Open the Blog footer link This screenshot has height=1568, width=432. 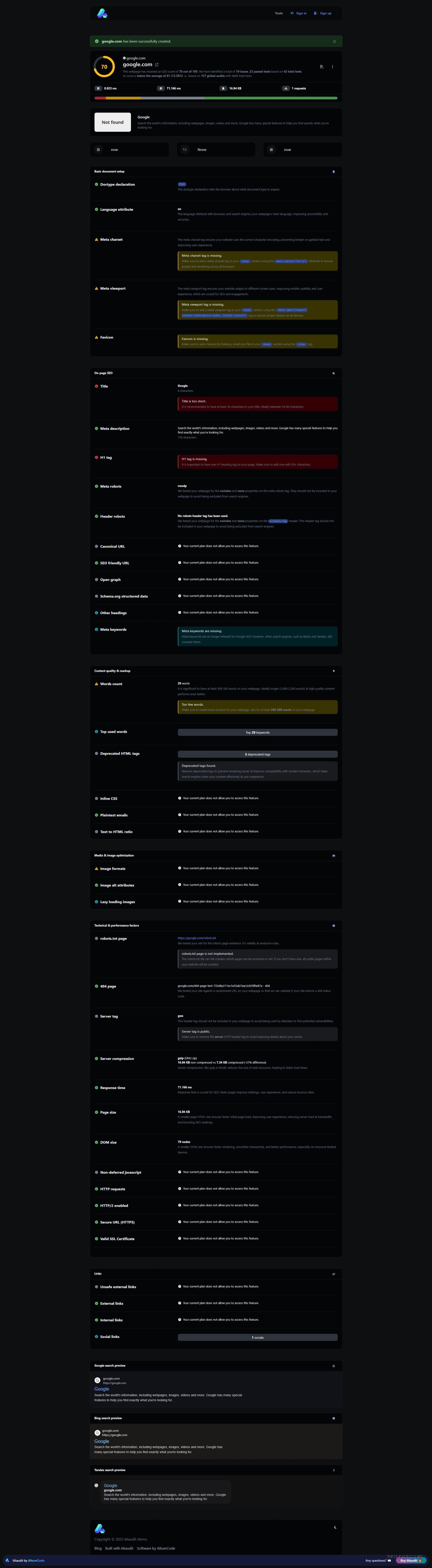(98, 1548)
